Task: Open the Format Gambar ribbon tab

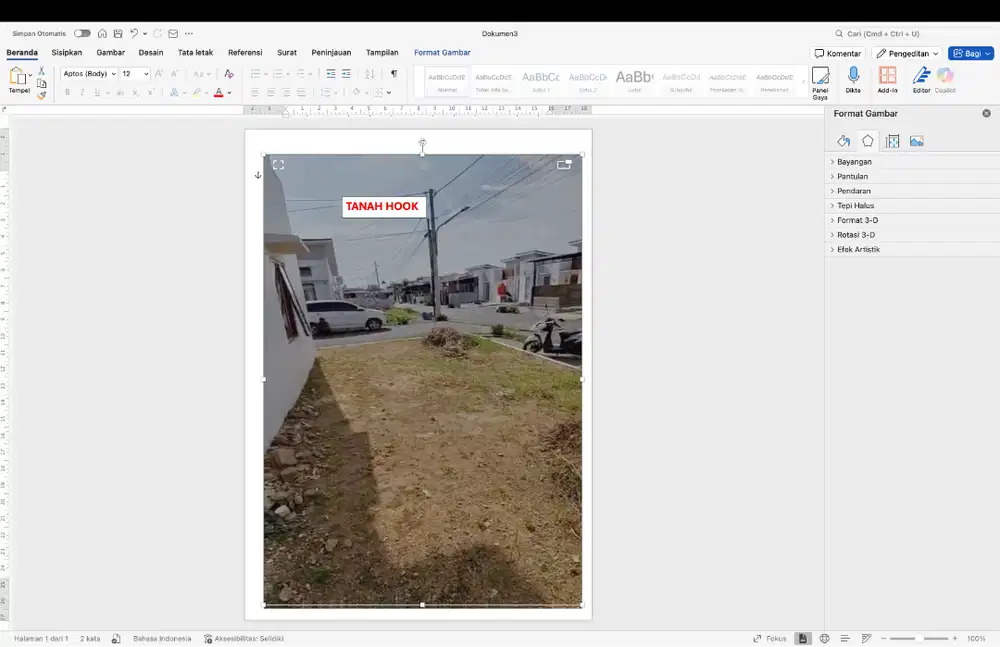Action: pyautogui.click(x=442, y=53)
